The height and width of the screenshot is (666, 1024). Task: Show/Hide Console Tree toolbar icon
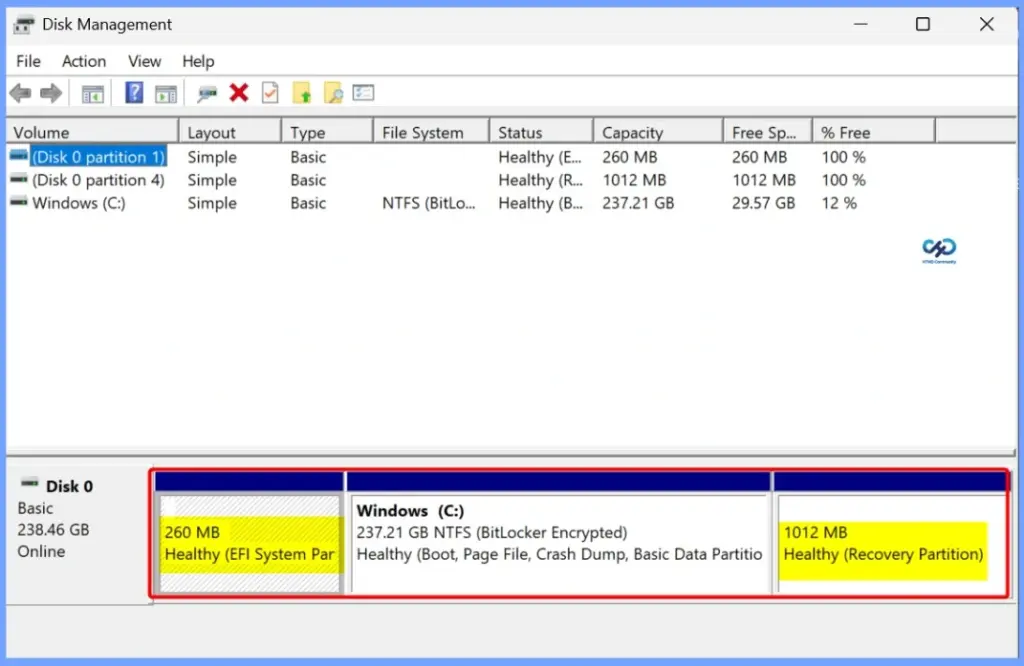pyautogui.click(x=93, y=94)
